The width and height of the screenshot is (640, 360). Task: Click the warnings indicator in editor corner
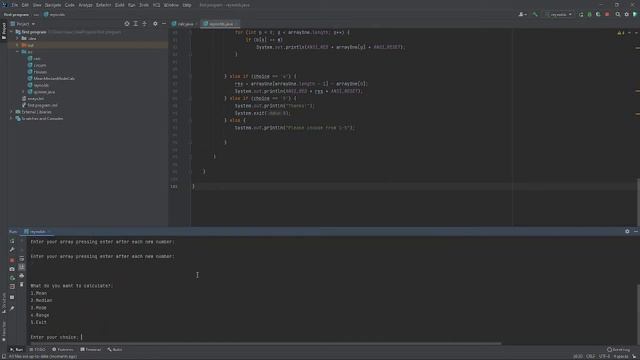[621, 33]
